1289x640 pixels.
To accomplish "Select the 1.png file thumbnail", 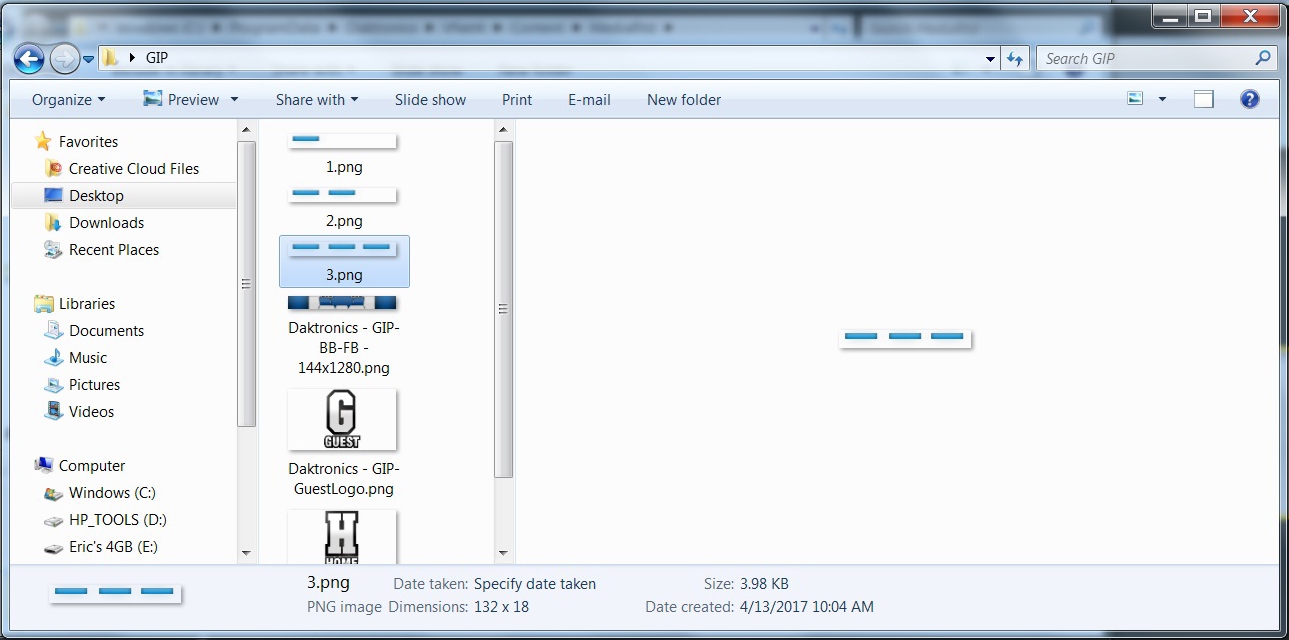I will click(x=343, y=142).
